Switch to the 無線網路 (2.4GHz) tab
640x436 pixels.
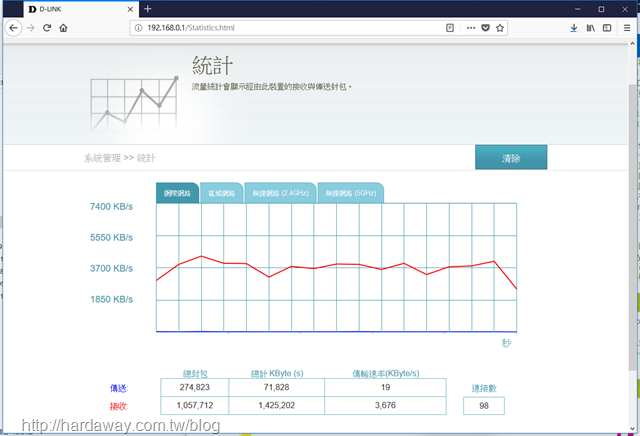pyautogui.click(x=279, y=192)
